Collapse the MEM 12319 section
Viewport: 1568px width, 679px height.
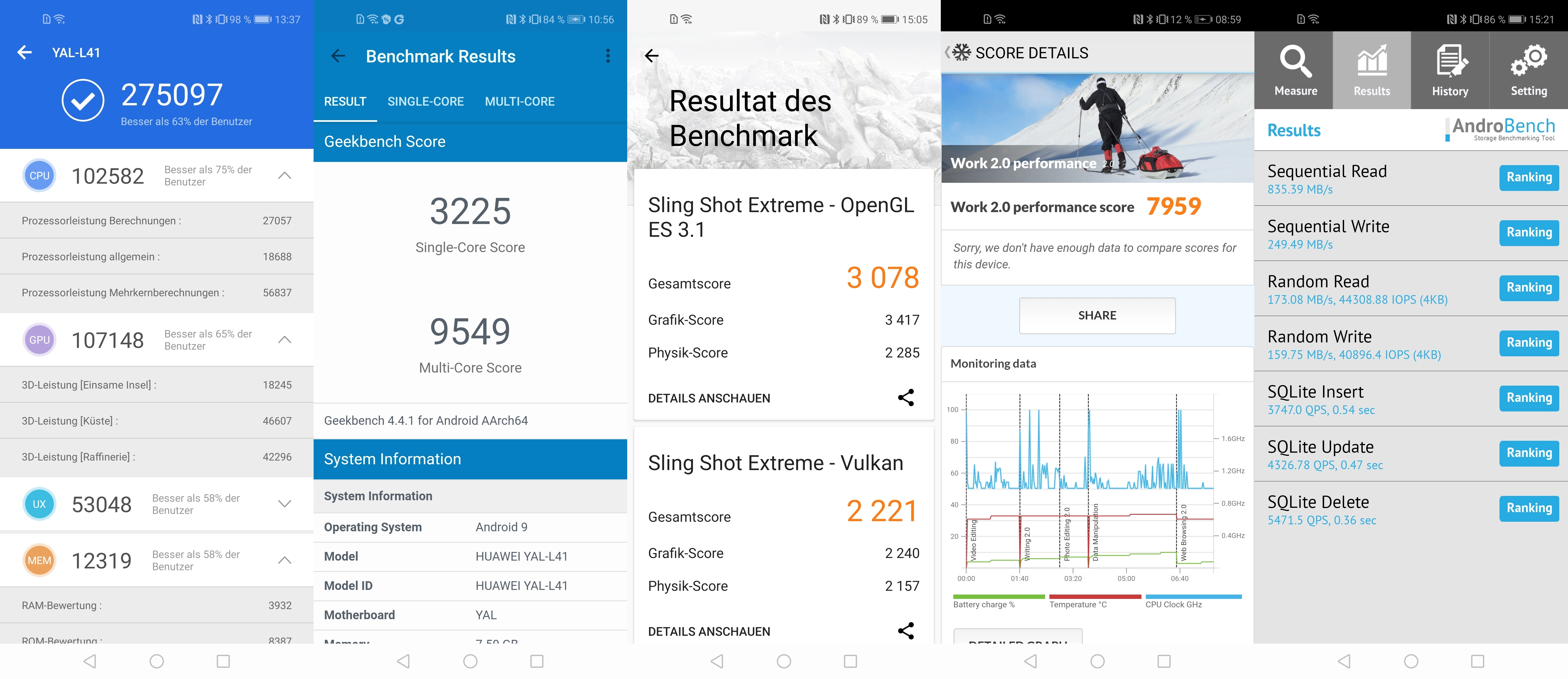coord(284,560)
